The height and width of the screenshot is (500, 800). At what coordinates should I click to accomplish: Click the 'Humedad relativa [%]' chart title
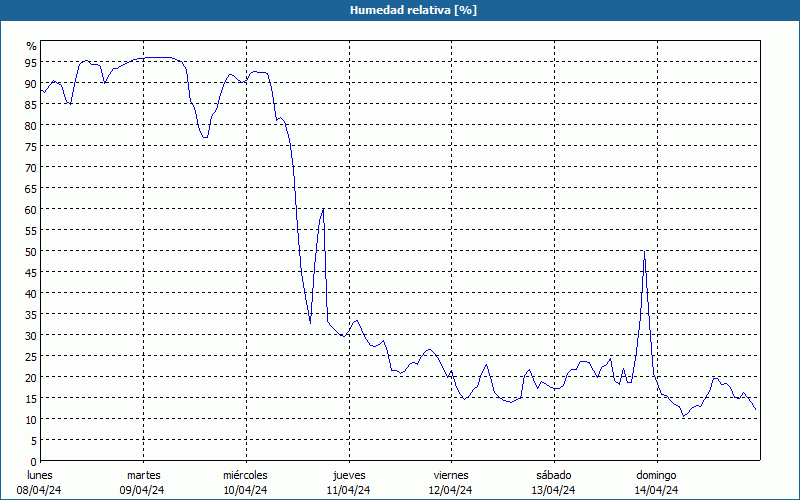tap(413, 10)
